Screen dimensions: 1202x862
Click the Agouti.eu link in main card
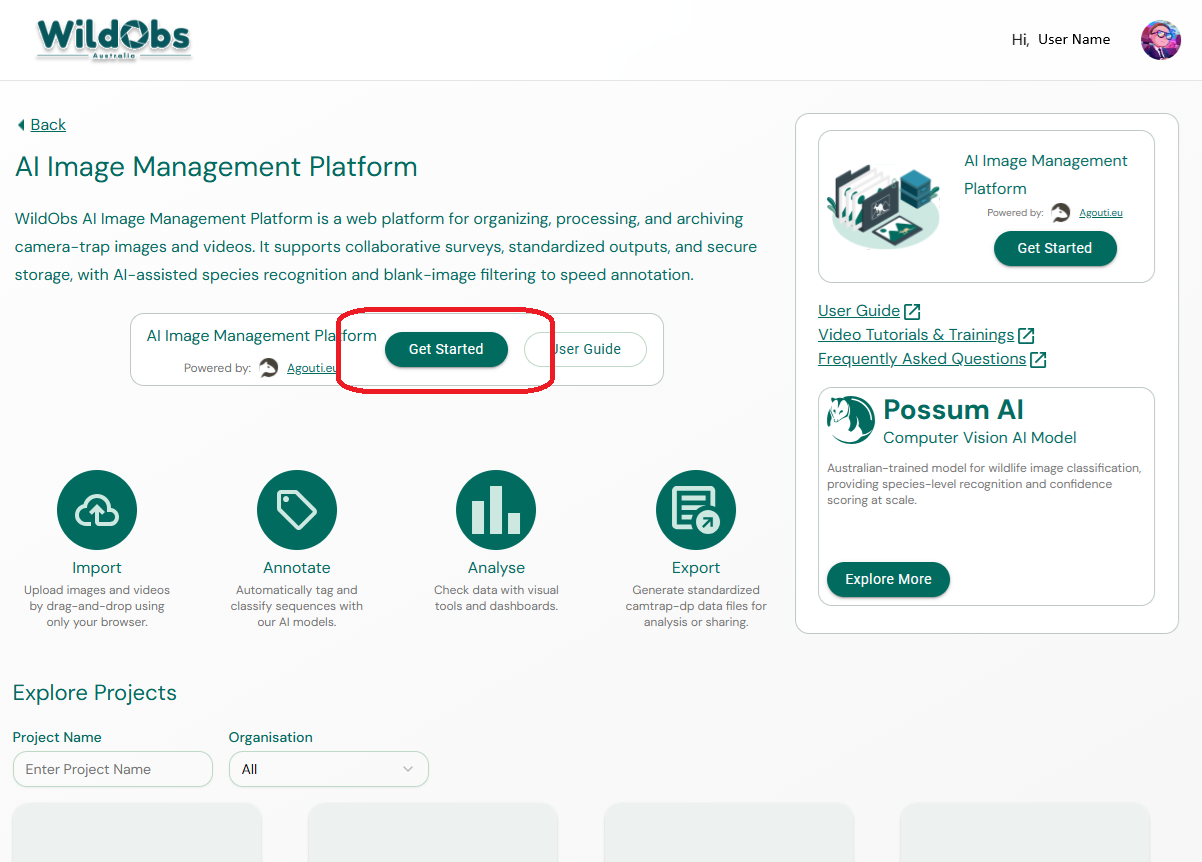(x=311, y=368)
